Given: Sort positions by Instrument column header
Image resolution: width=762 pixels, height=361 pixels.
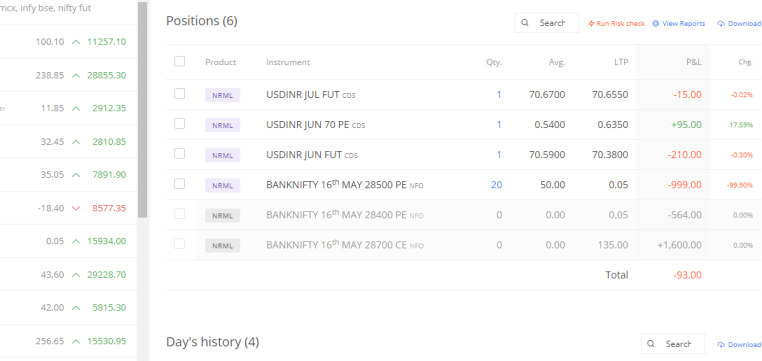Looking at the screenshot, I should (288, 62).
